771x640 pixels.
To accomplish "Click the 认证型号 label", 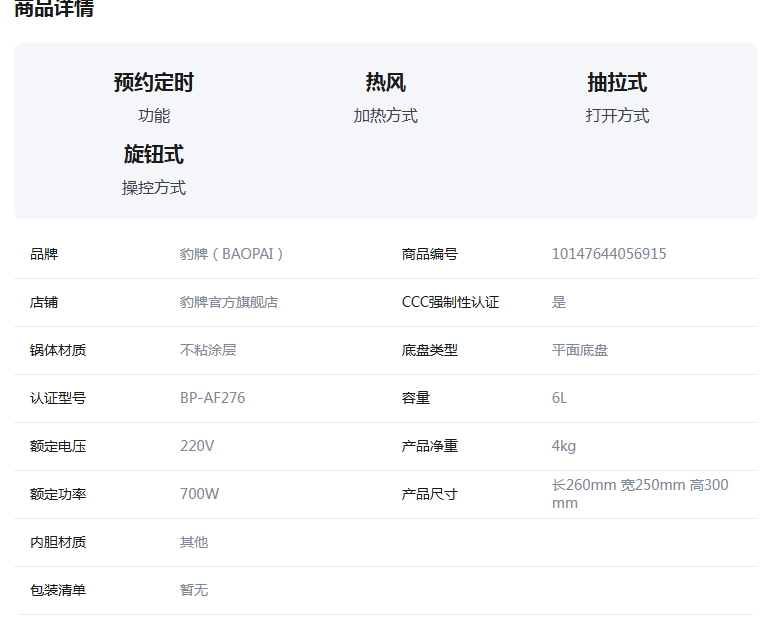I will (x=58, y=398).
